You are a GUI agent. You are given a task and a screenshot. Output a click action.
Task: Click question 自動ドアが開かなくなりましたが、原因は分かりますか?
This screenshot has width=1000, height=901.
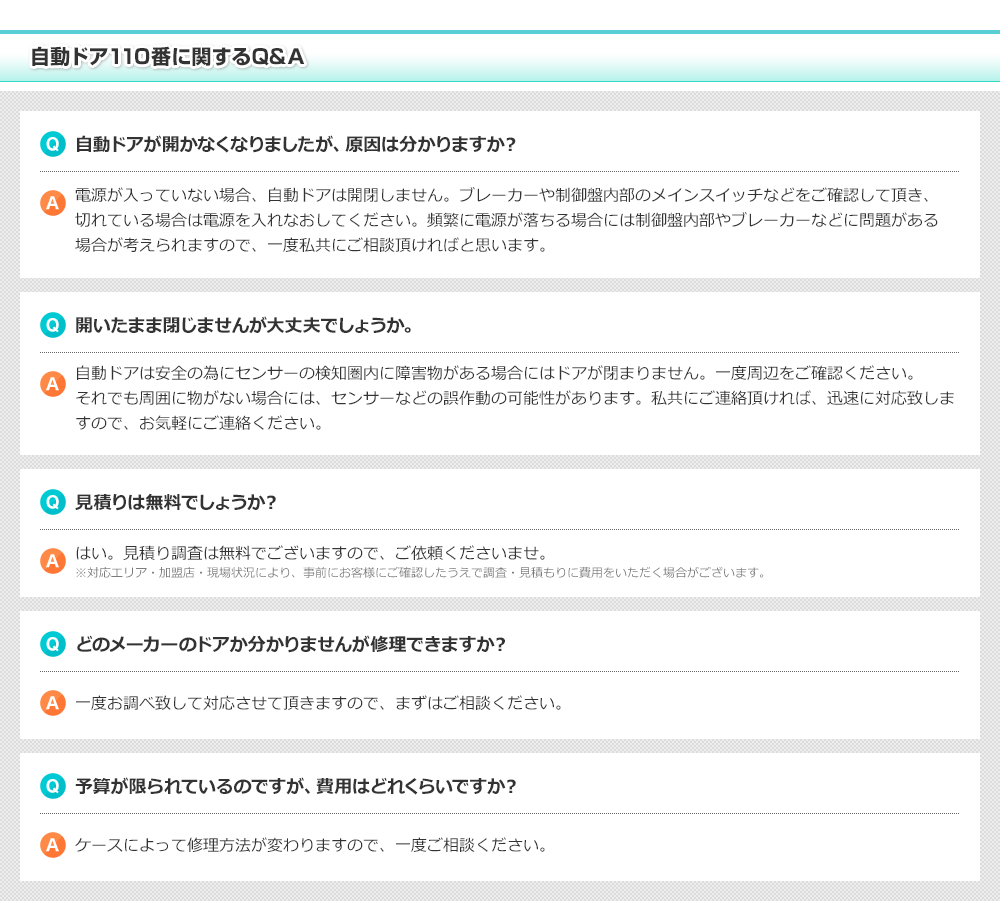[295, 144]
